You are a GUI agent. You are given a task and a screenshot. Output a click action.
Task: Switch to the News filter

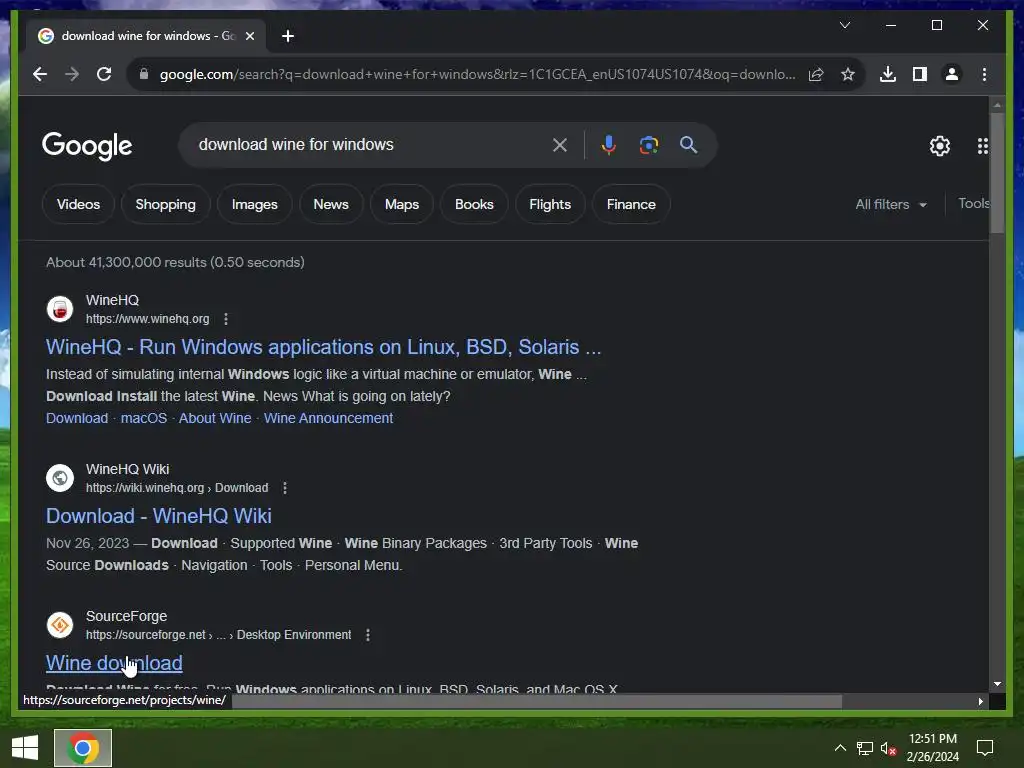click(331, 204)
